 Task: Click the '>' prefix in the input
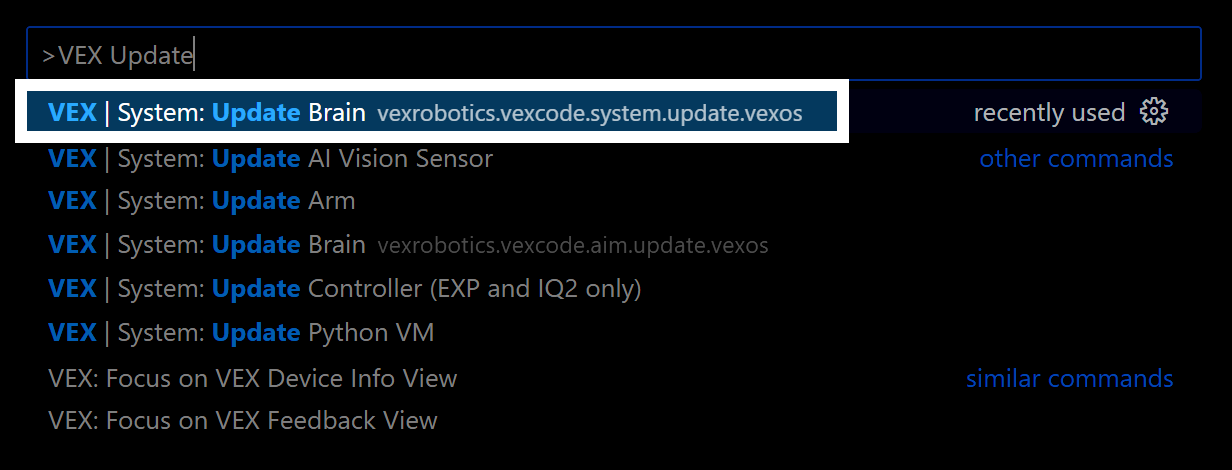coord(48,56)
